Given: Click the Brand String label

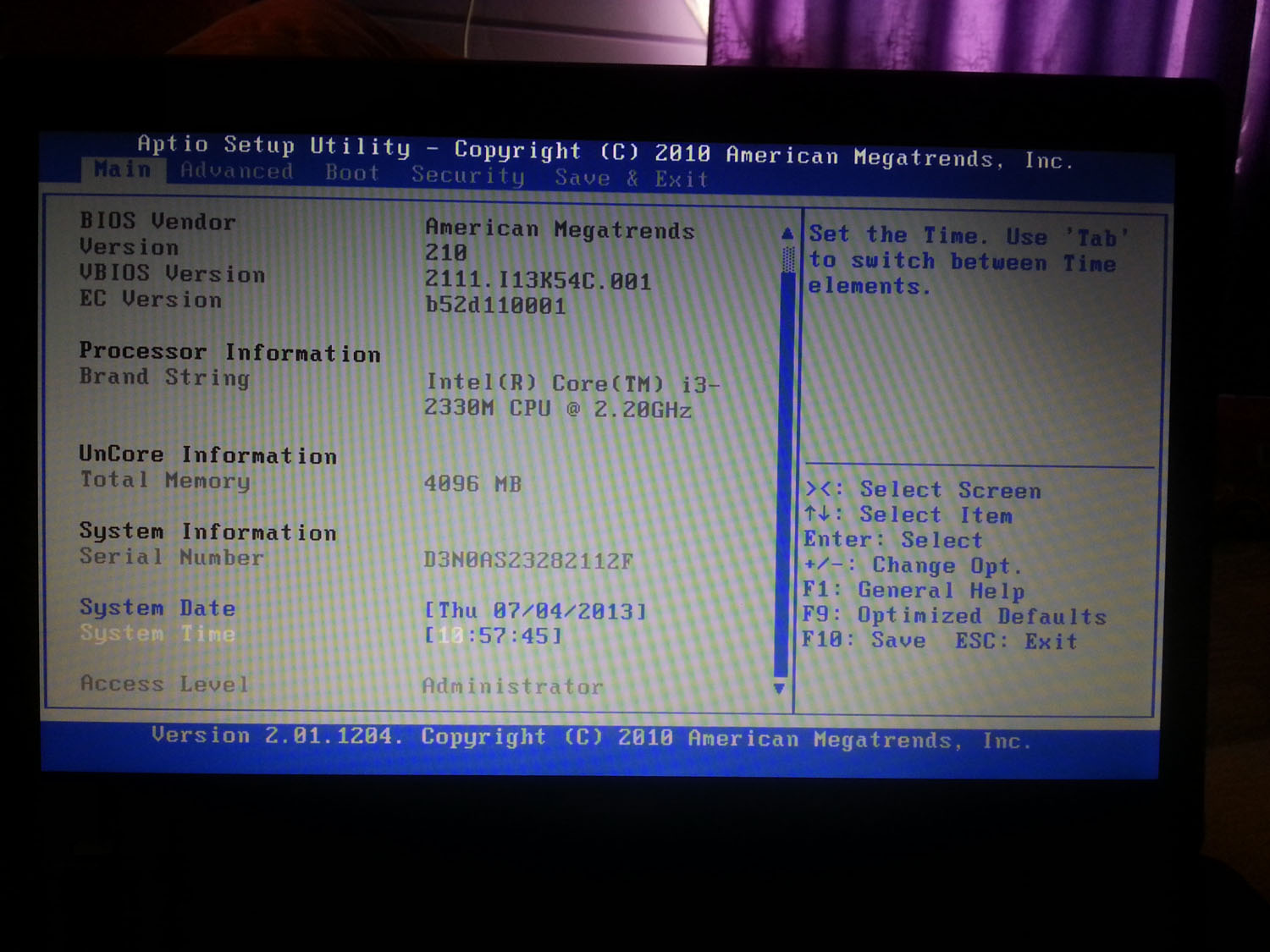Looking at the screenshot, I should coord(164,377).
